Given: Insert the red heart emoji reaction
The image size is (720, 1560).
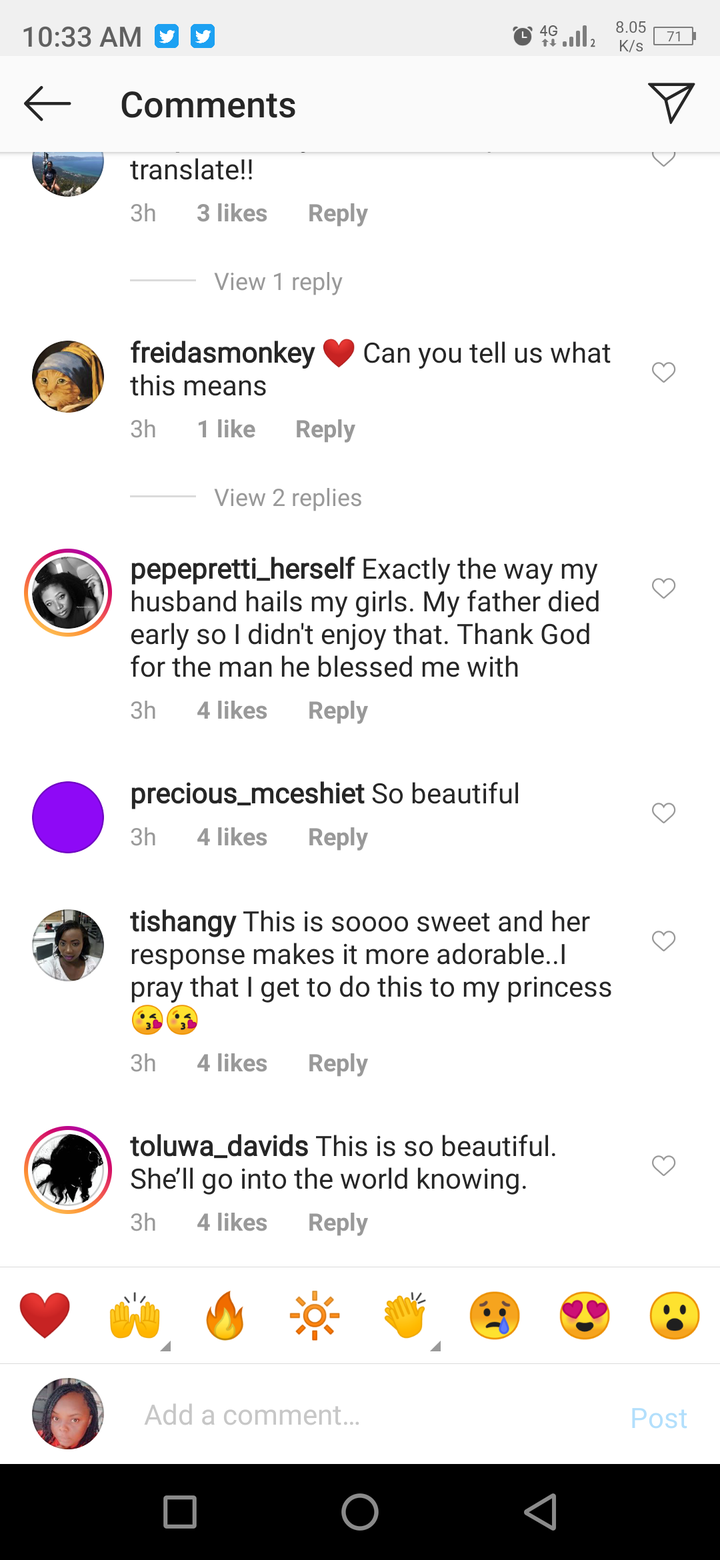Looking at the screenshot, I should [45, 1315].
